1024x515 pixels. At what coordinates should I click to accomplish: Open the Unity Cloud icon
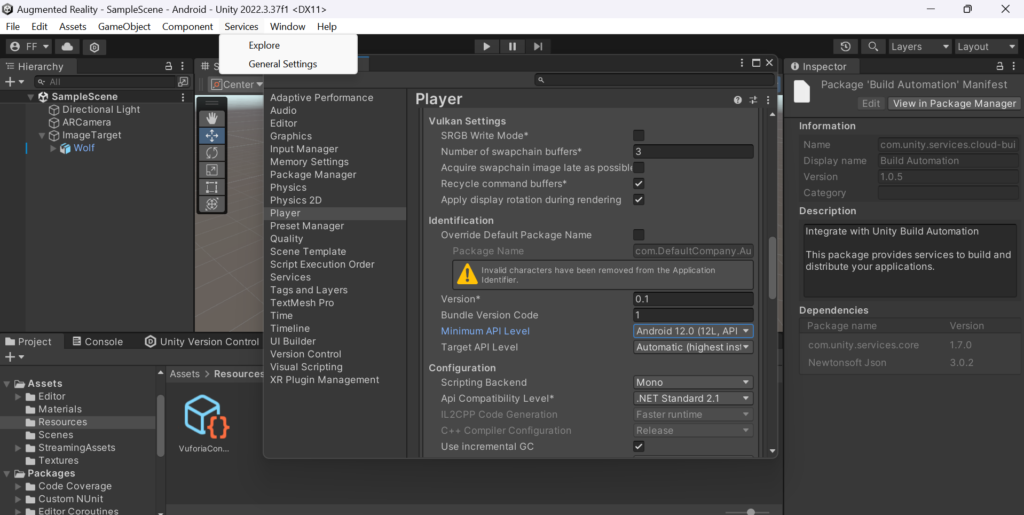pos(67,47)
